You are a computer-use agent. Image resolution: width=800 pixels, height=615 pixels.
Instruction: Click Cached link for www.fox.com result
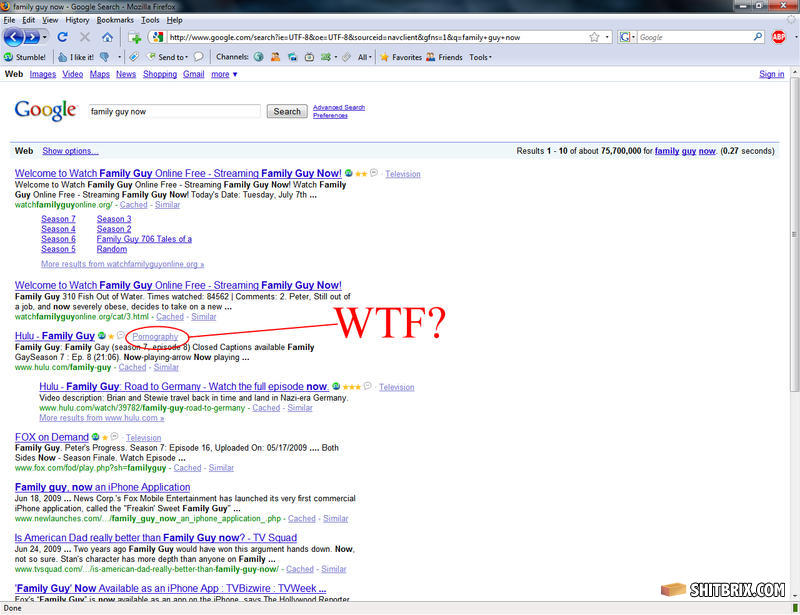tap(187, 468)
